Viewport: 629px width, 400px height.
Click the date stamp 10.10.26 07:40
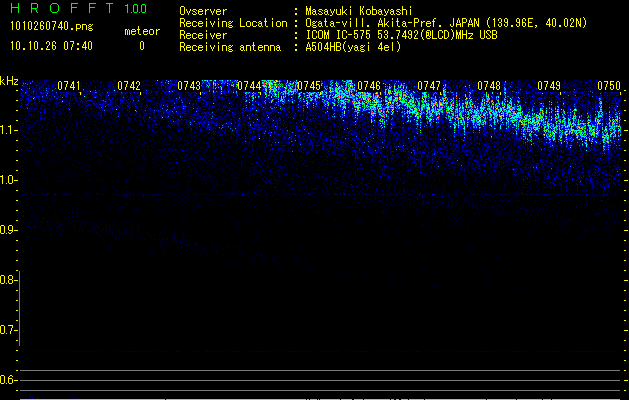[51, 46]
